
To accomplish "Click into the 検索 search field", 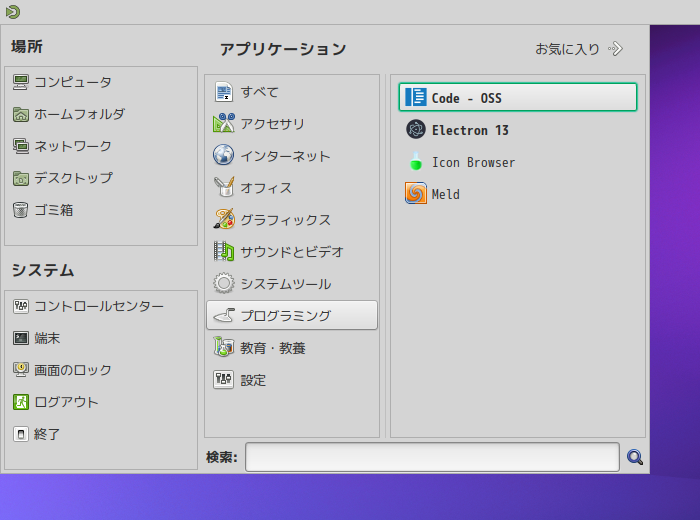I will [x=432, y=457].
